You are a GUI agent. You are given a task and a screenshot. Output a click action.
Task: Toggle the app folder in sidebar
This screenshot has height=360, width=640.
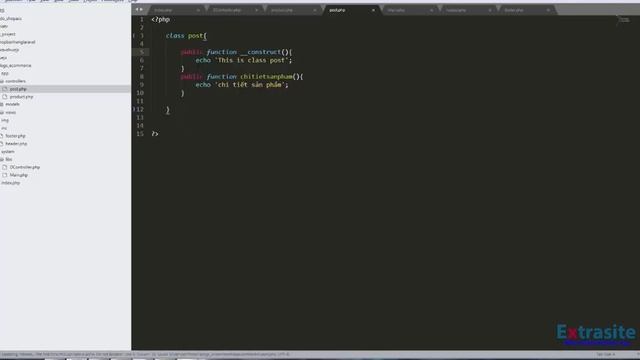[x=4, y=73]
